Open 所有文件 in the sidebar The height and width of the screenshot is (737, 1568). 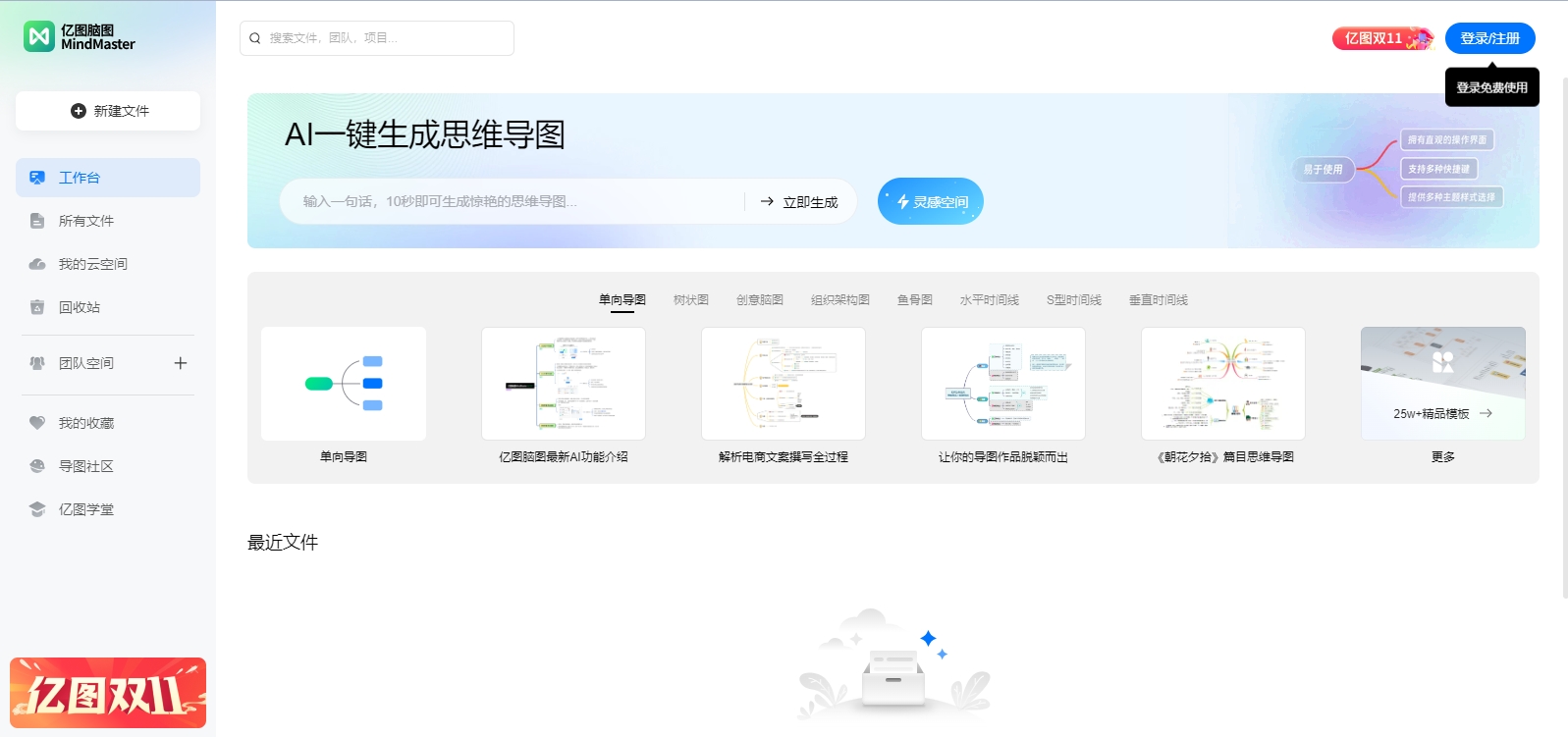108,221
